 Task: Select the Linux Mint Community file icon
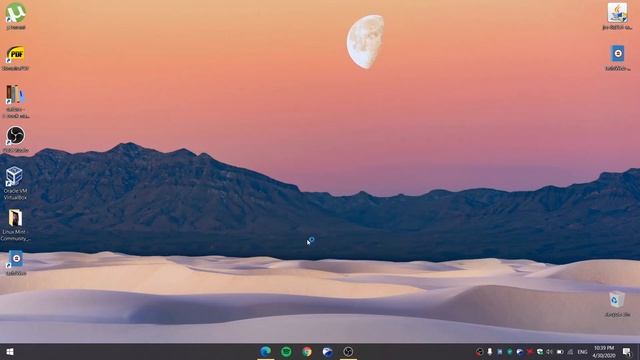[16, 224]
